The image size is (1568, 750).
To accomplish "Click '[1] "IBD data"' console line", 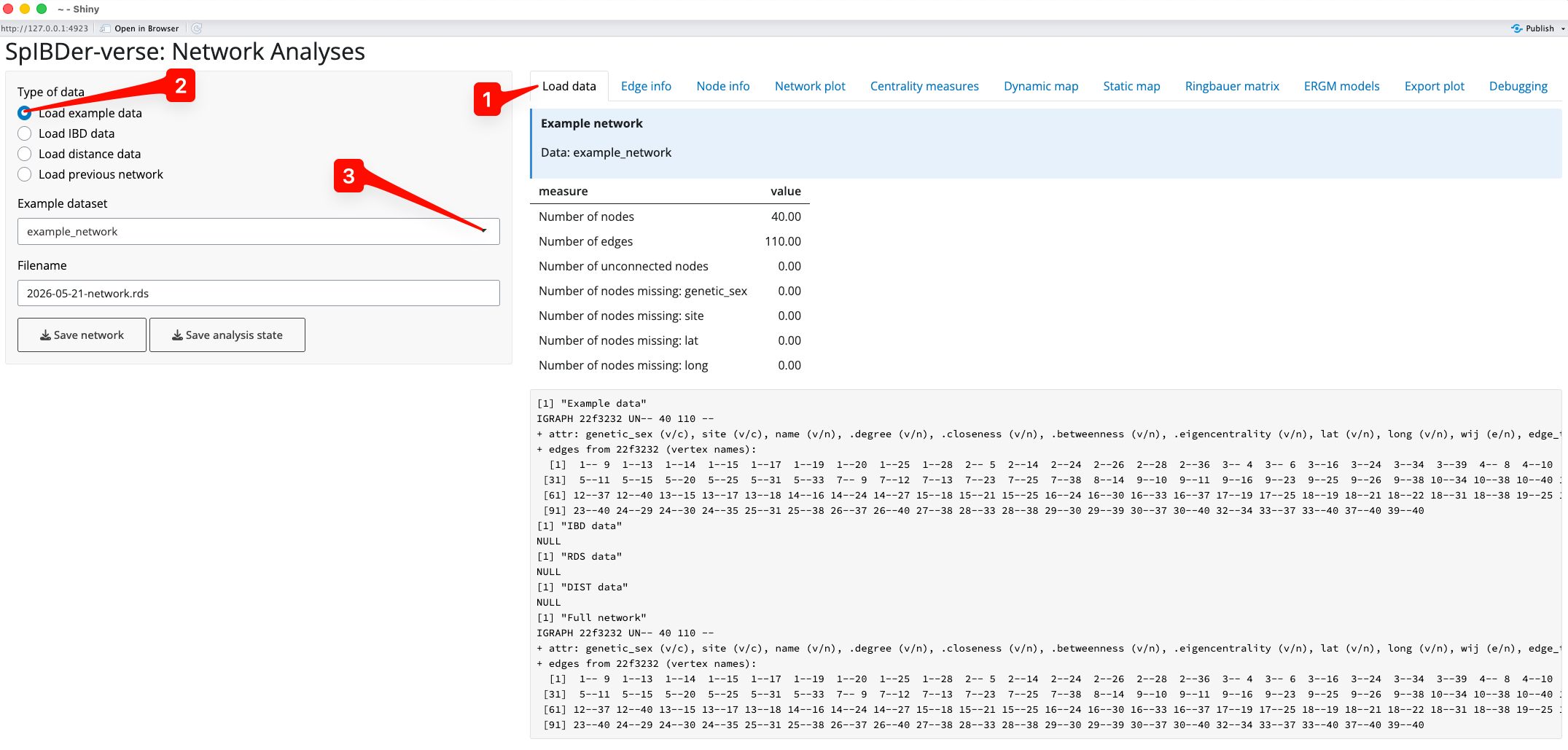I will coord(579,526).
